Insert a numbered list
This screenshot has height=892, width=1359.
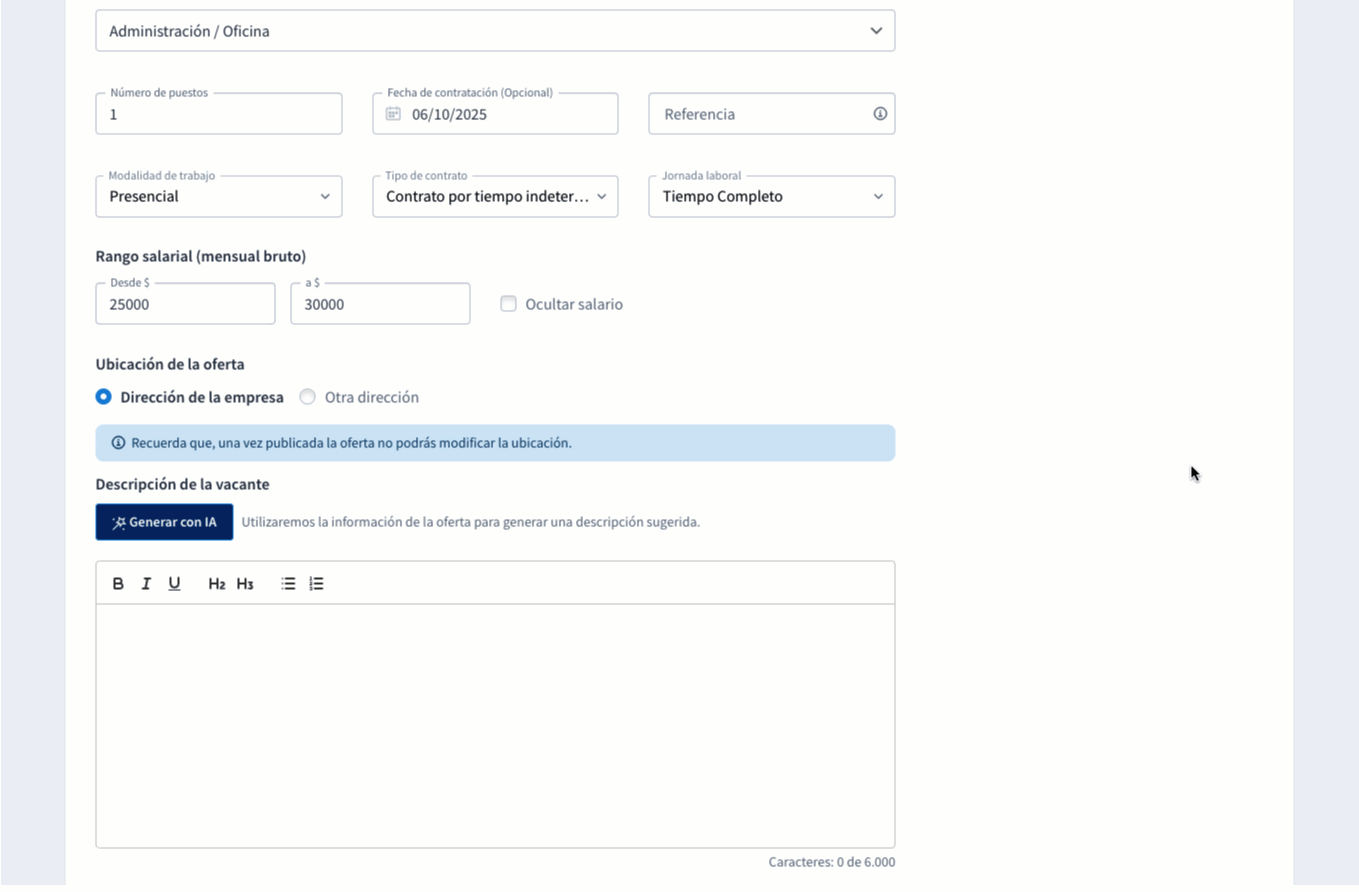[316, 584]
